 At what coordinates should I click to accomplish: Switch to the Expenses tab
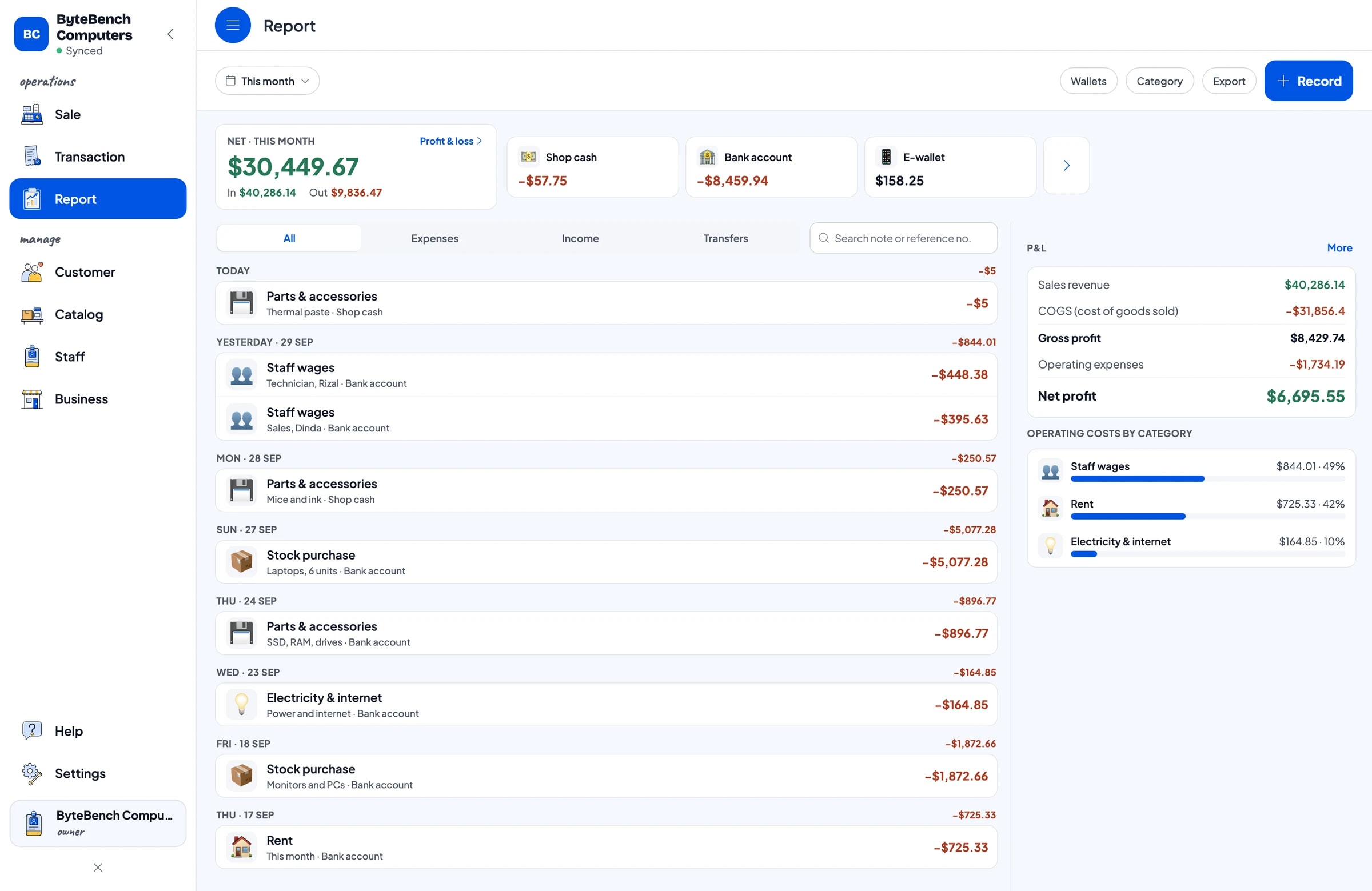(434, 238)
